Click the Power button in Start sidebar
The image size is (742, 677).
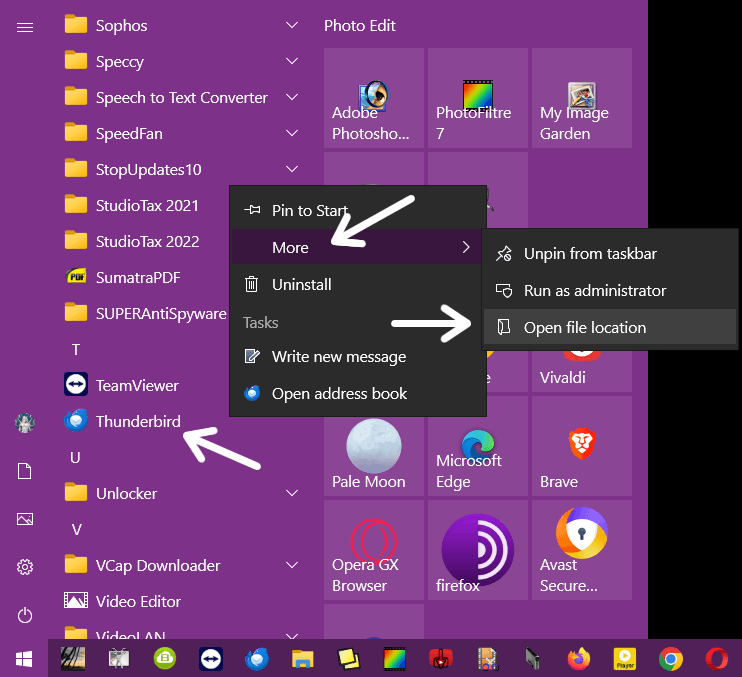point(25,615)
